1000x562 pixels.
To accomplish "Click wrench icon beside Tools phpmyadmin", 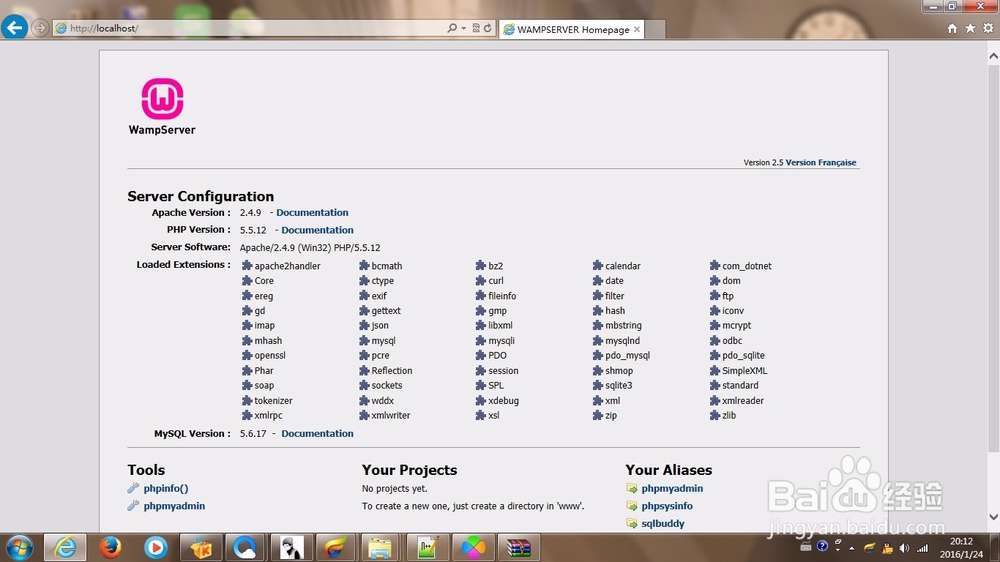I will coord(133,506).
